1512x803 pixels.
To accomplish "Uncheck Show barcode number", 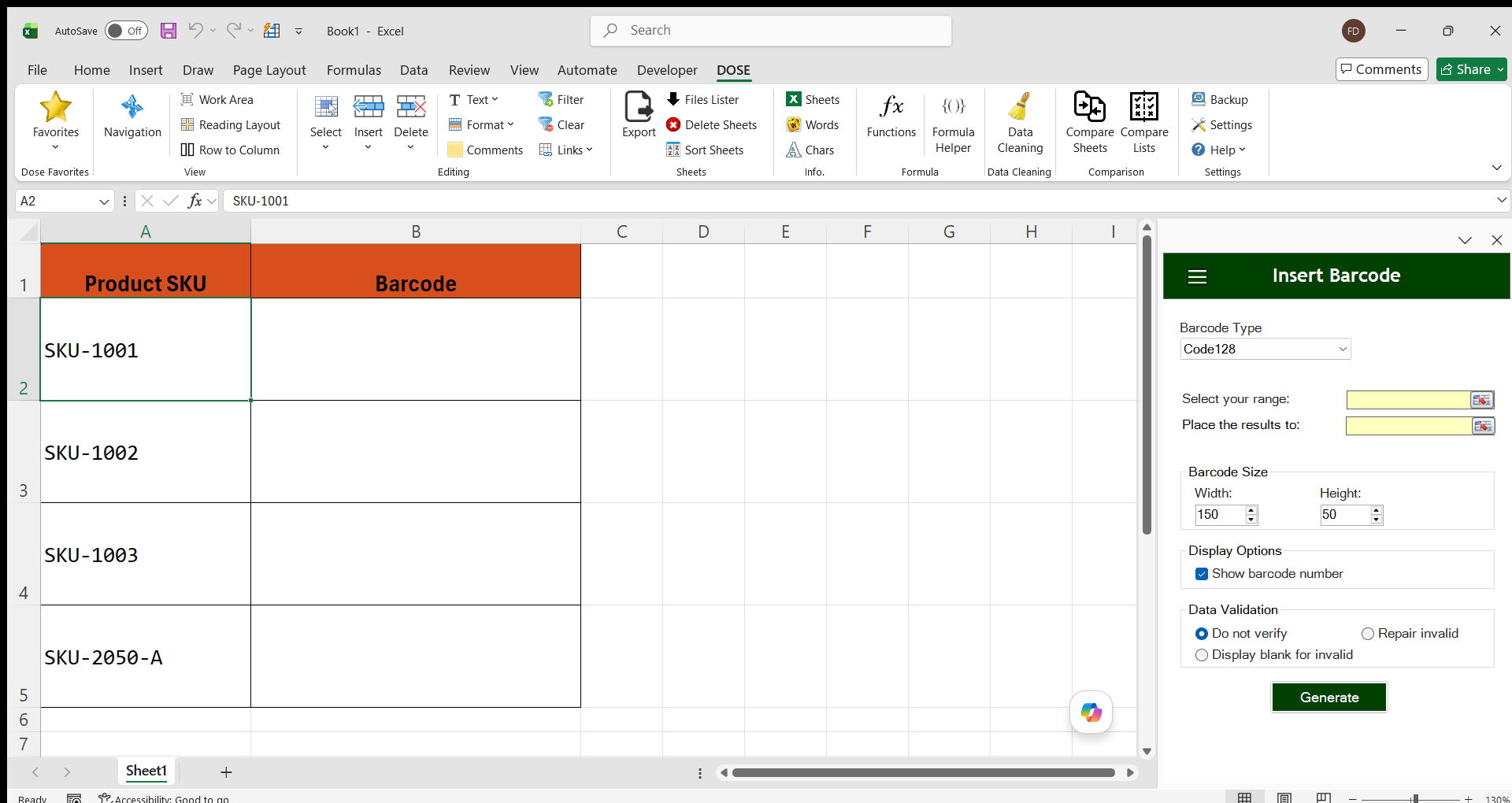I will pos(1202,574).
